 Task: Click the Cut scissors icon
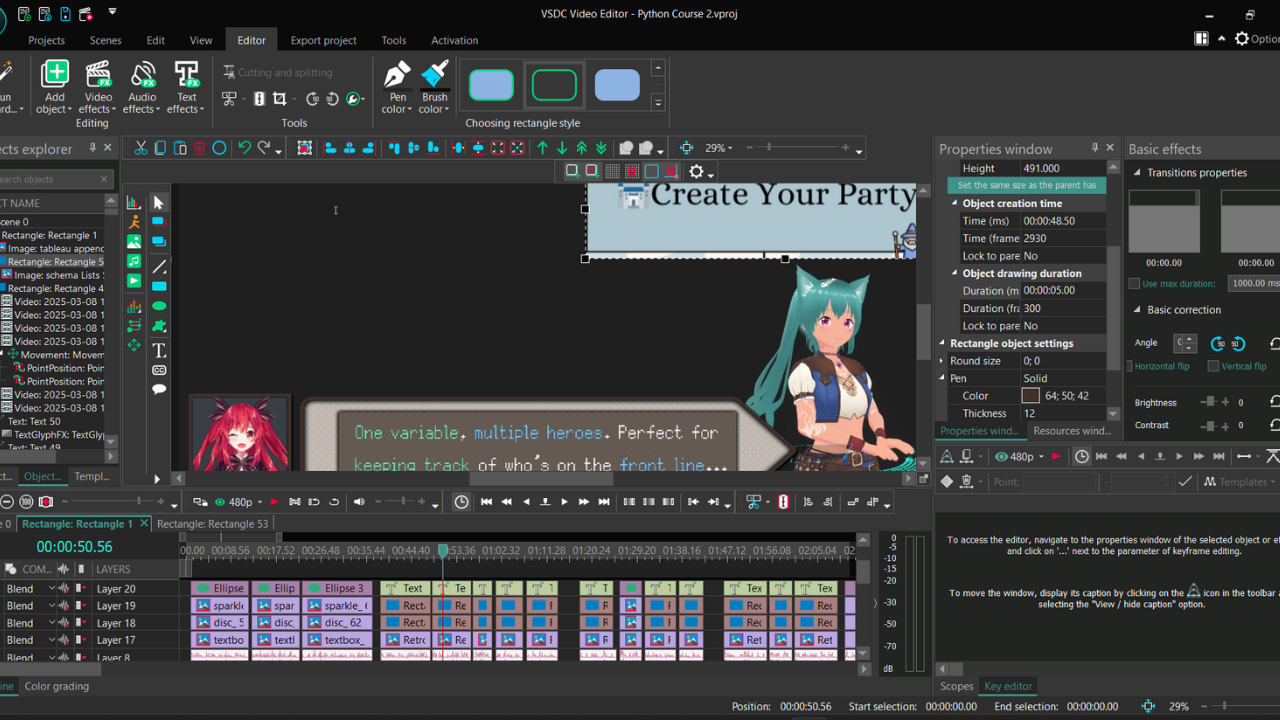pyautogui.click(x=141, y=148)
